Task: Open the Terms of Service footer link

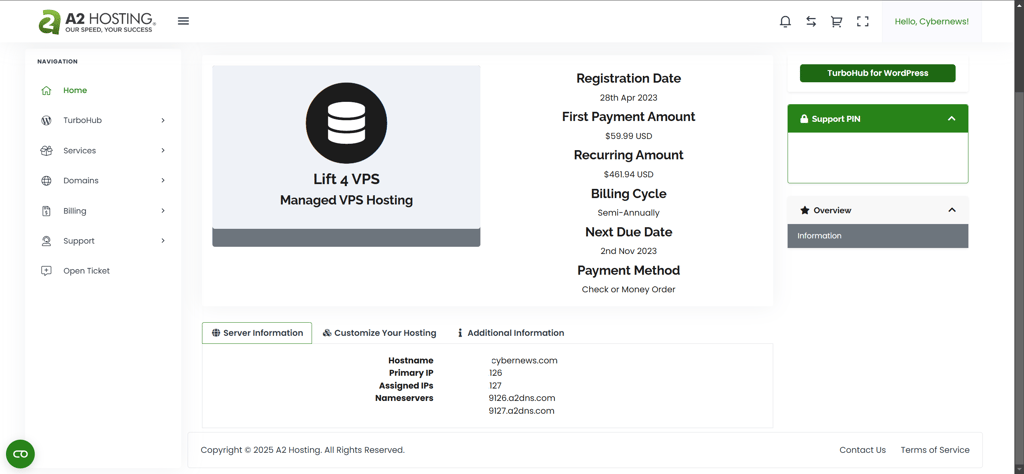Action: coord(935,450)
